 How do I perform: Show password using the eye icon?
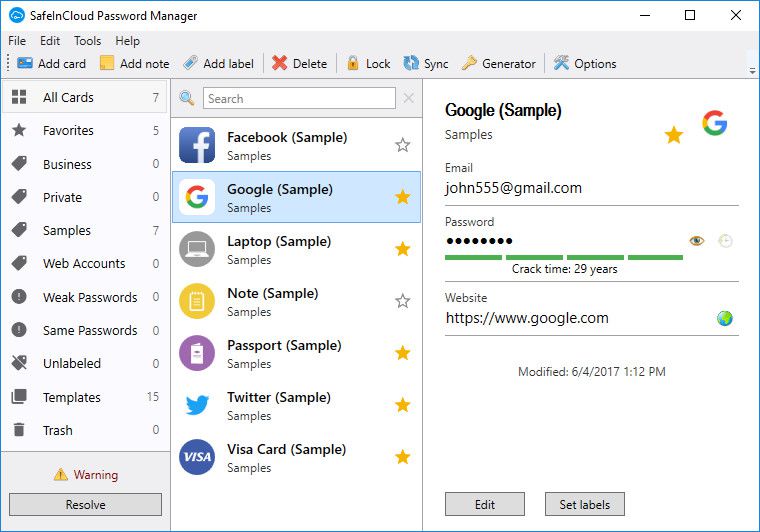[697, 241]
